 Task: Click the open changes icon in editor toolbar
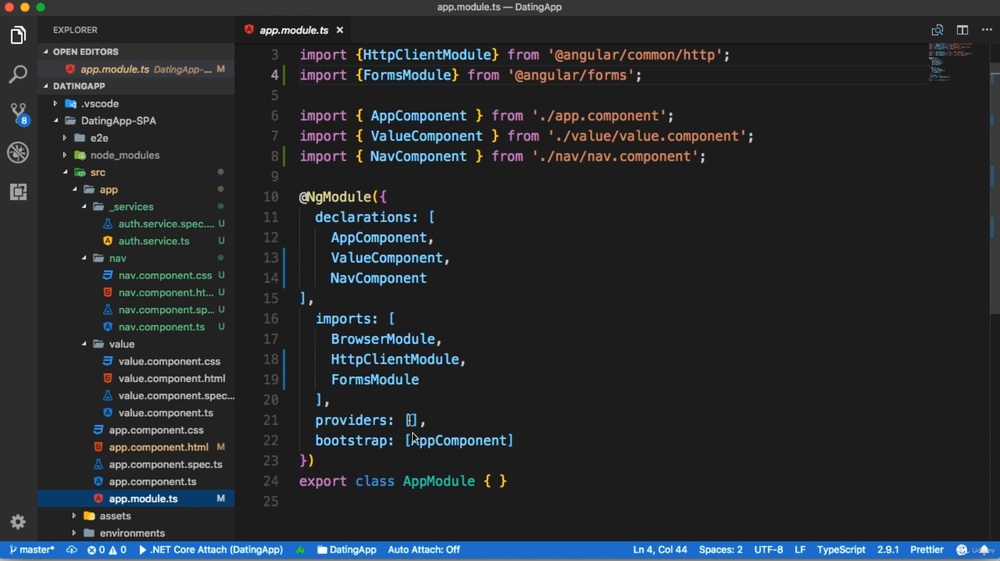click(x=937, y=30)
